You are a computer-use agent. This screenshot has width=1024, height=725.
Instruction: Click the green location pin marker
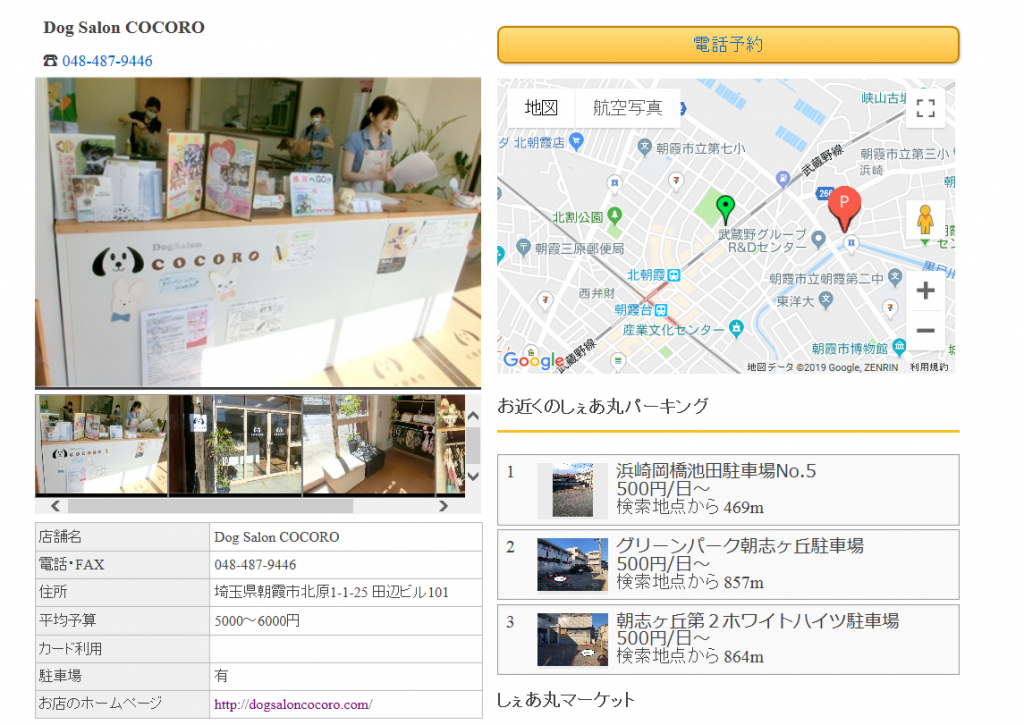point(725,209)
